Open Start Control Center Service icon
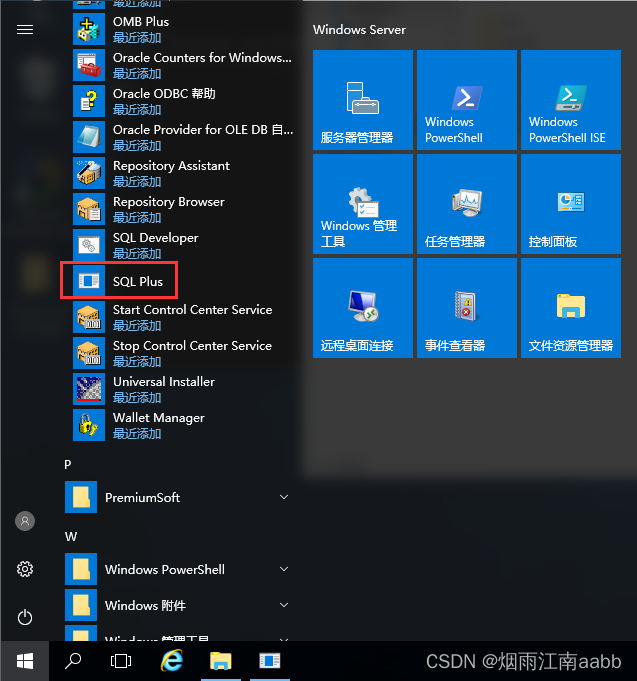 [89, 317]
